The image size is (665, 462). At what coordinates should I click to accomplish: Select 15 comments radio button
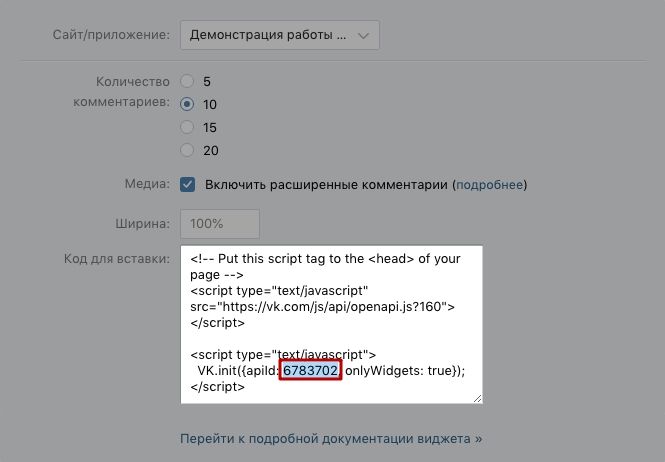click(x=187, y=127)
